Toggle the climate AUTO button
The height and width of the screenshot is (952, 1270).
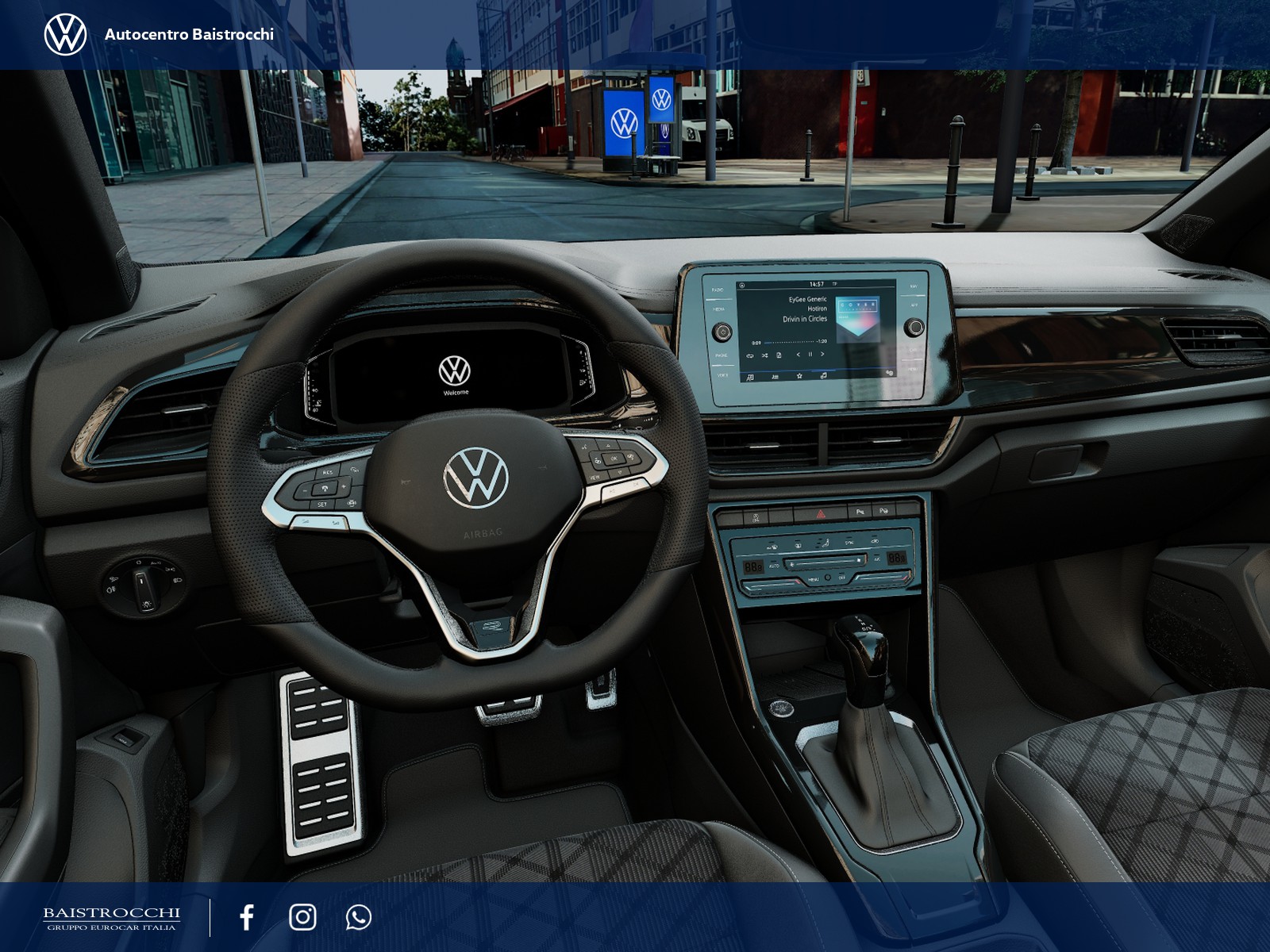(774, 566)
